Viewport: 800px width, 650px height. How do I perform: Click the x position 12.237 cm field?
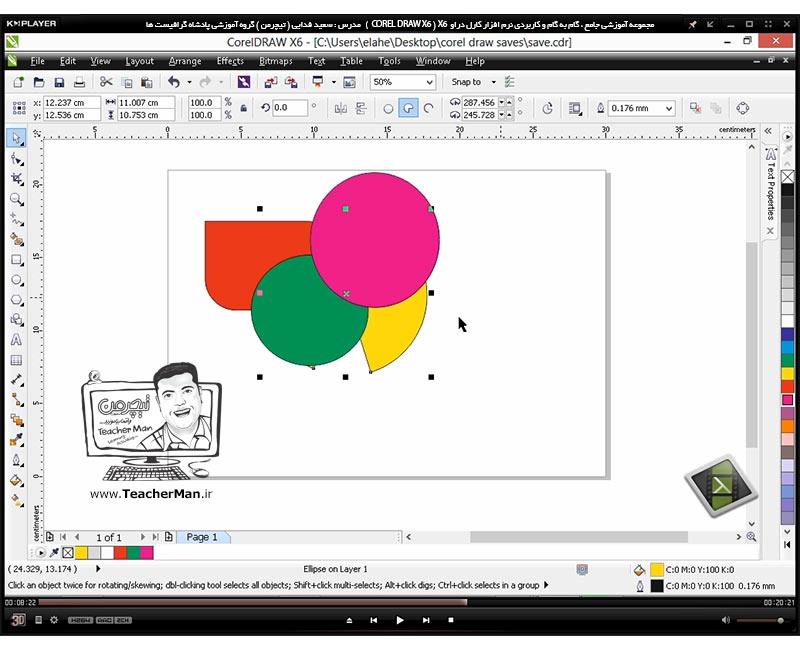point(71,103)
